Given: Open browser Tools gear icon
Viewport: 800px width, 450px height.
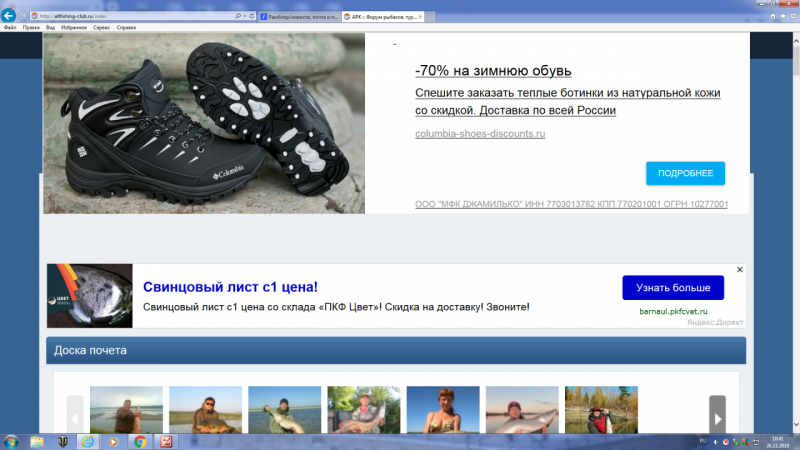Looking at the screenshot, I should (x=793, y=16).
